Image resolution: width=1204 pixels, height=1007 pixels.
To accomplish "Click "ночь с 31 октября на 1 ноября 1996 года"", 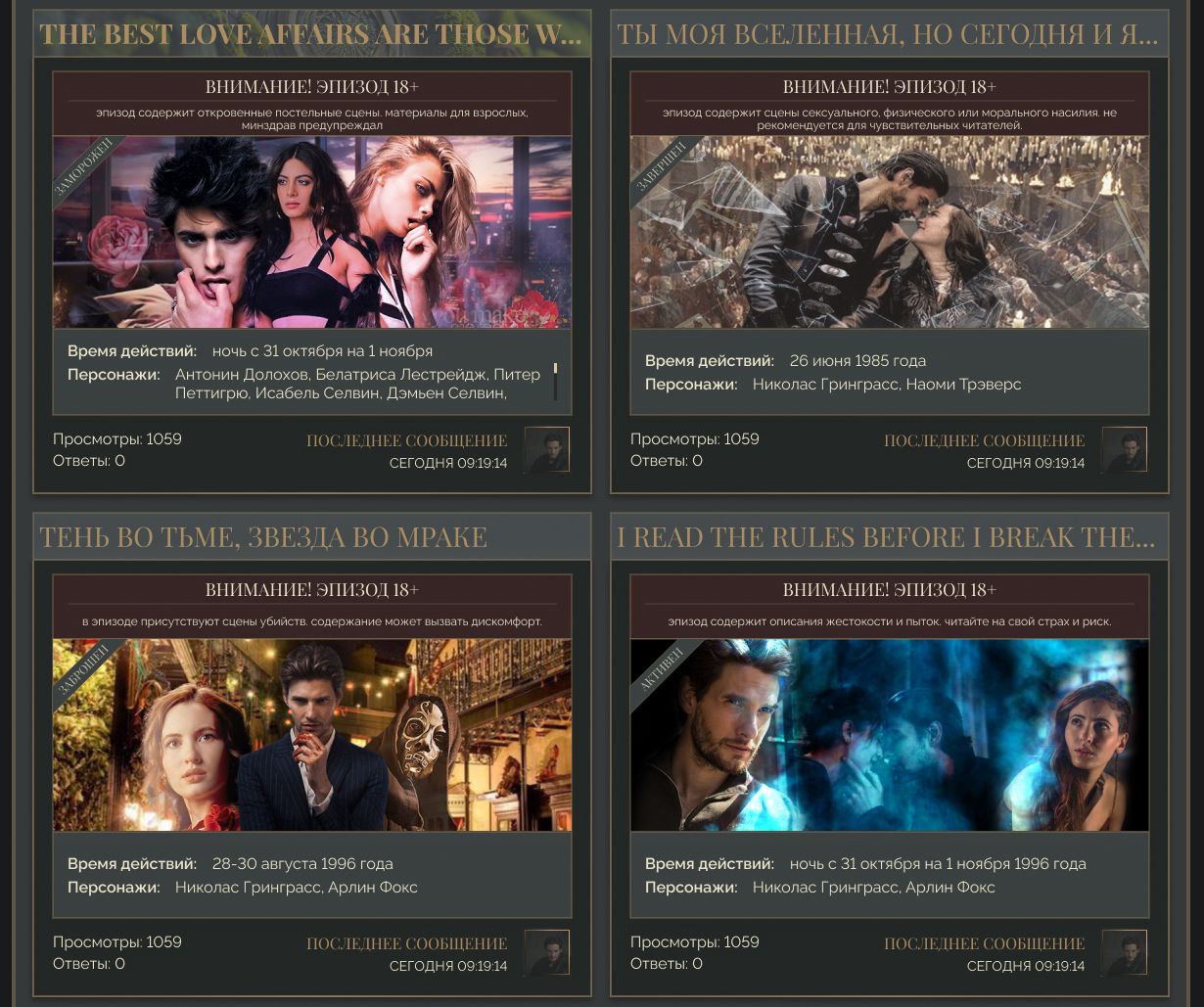I will coord(938,863).
